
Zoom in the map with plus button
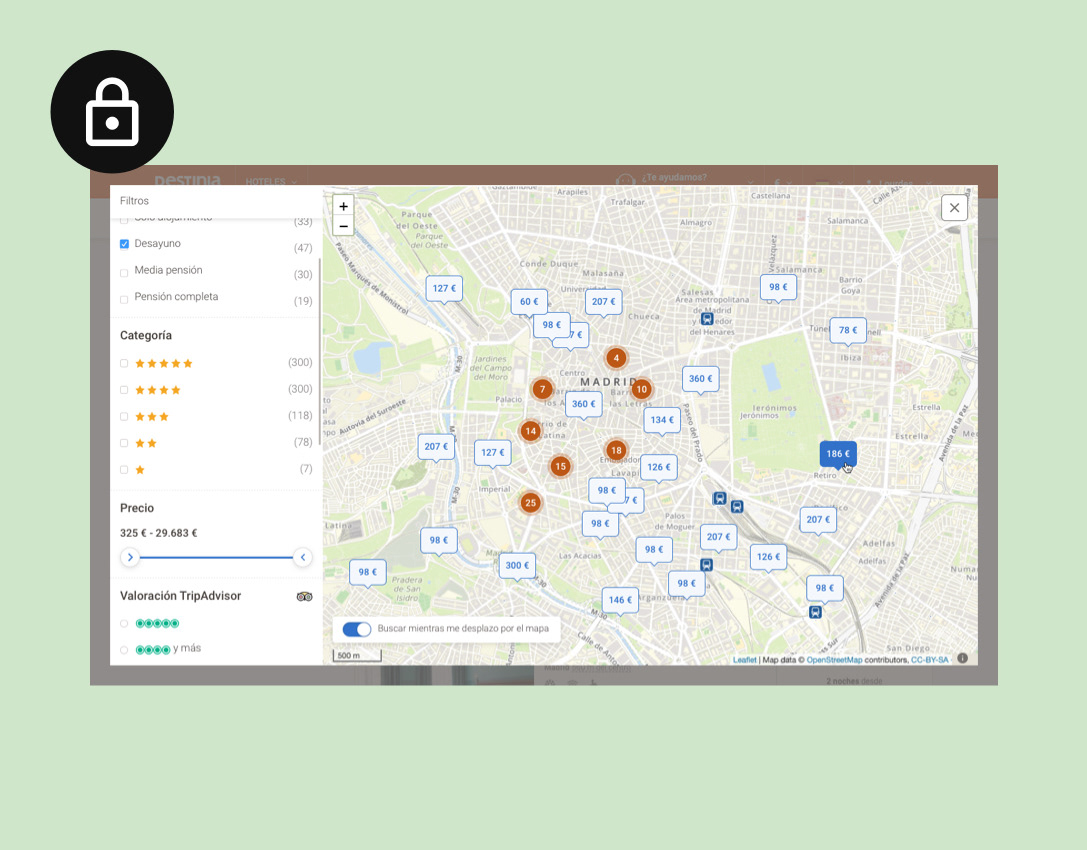click(x=343, y=206)
